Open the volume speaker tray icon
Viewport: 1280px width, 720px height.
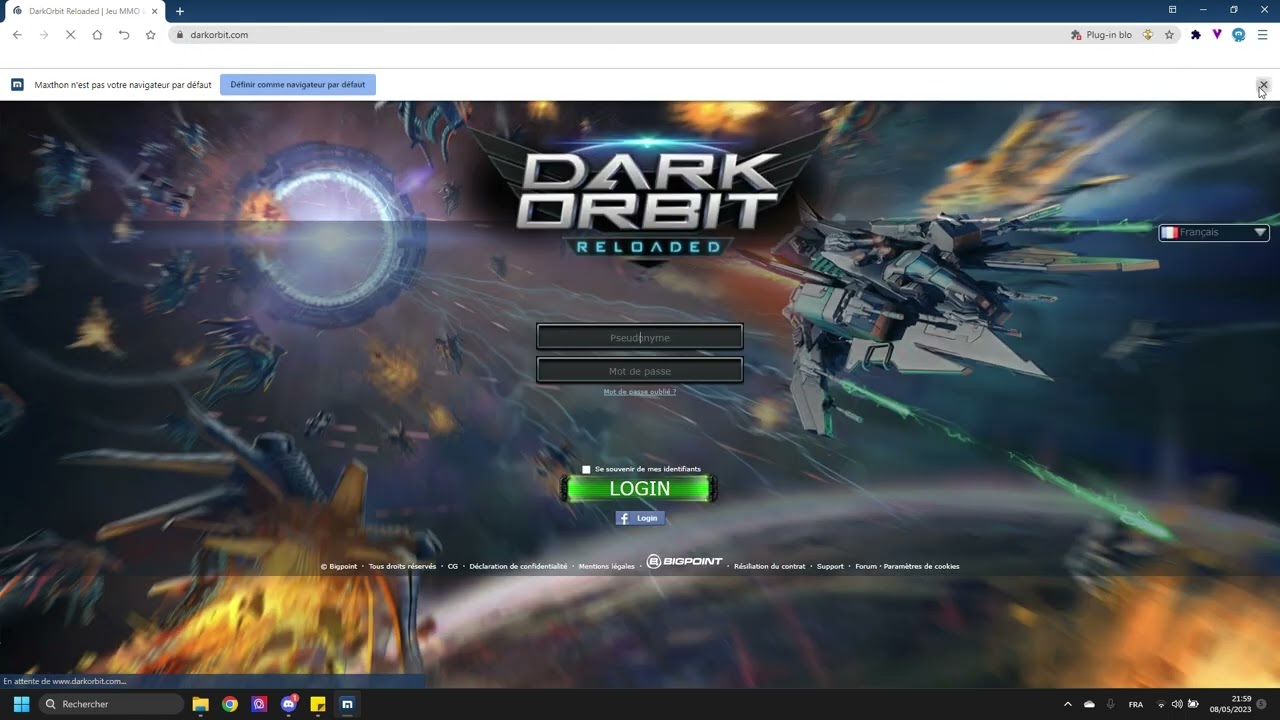[1177, 704]
